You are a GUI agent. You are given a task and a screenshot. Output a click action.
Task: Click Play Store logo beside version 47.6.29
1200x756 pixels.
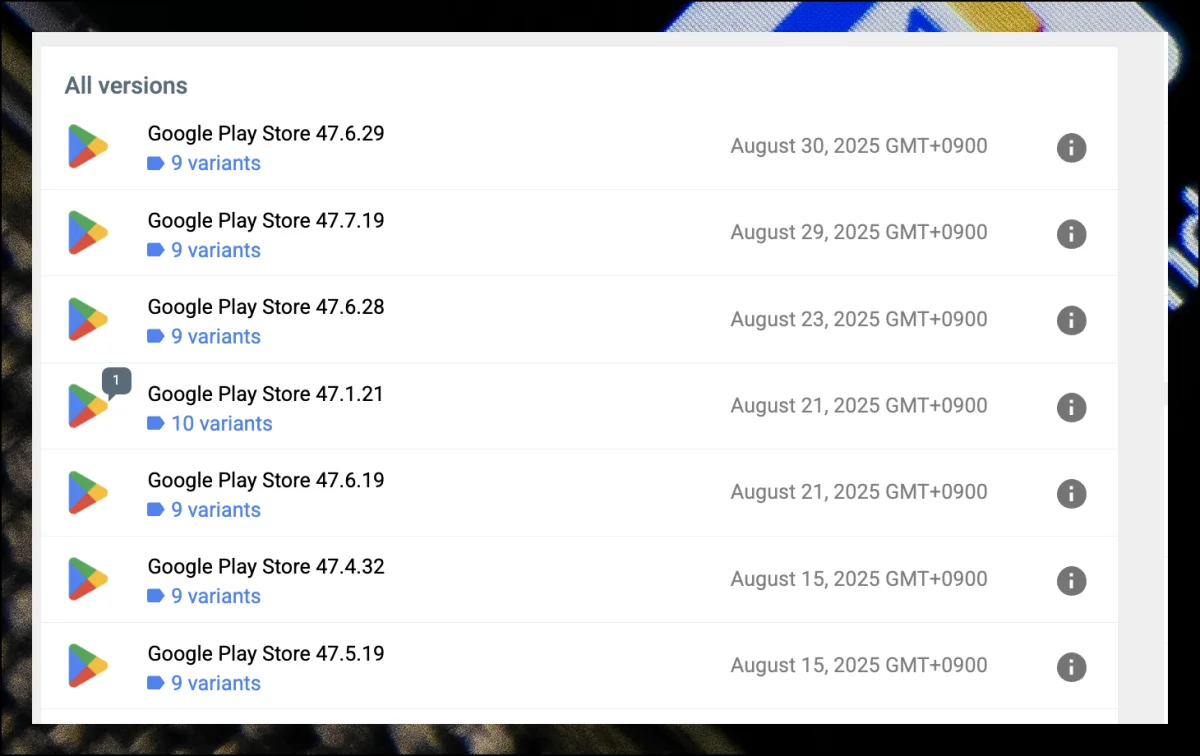[x=87, y=147]
